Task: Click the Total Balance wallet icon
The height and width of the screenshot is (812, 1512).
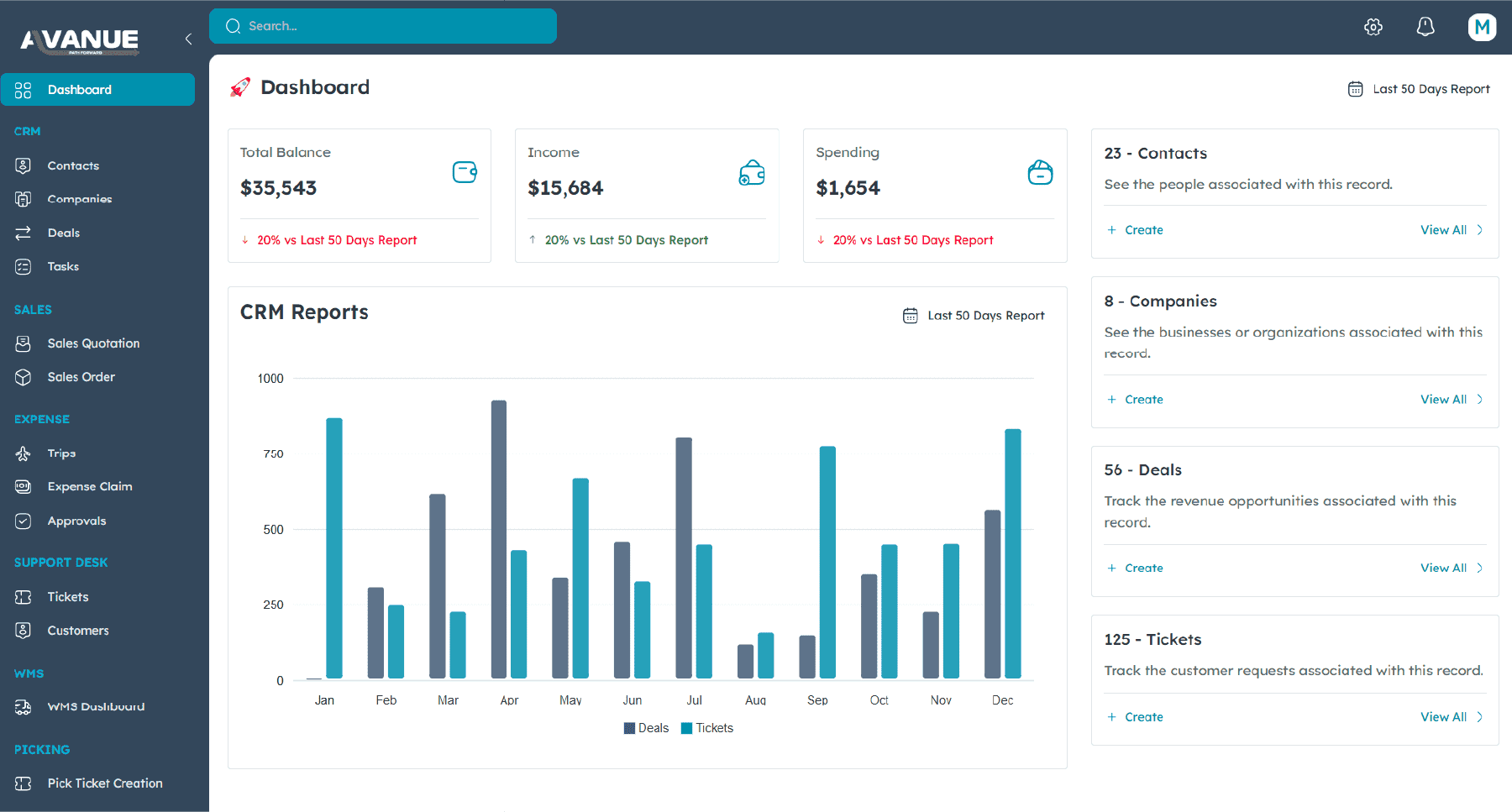Action: point(465,172)
